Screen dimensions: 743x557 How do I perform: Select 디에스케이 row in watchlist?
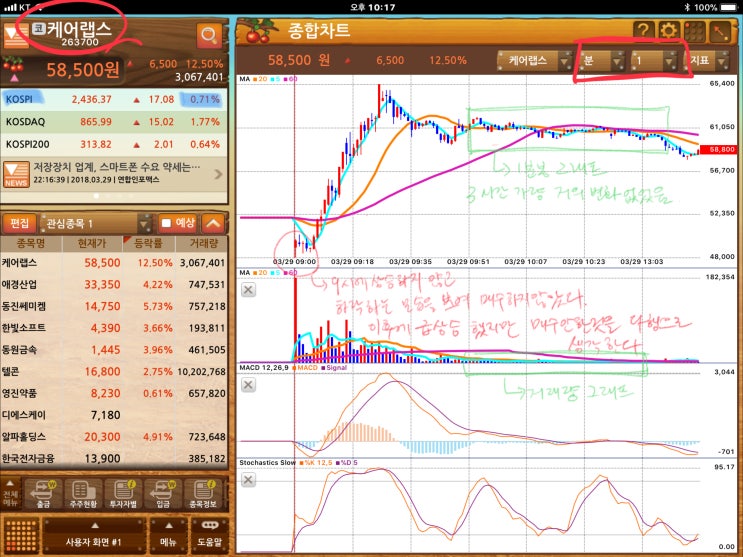(114, 415)
